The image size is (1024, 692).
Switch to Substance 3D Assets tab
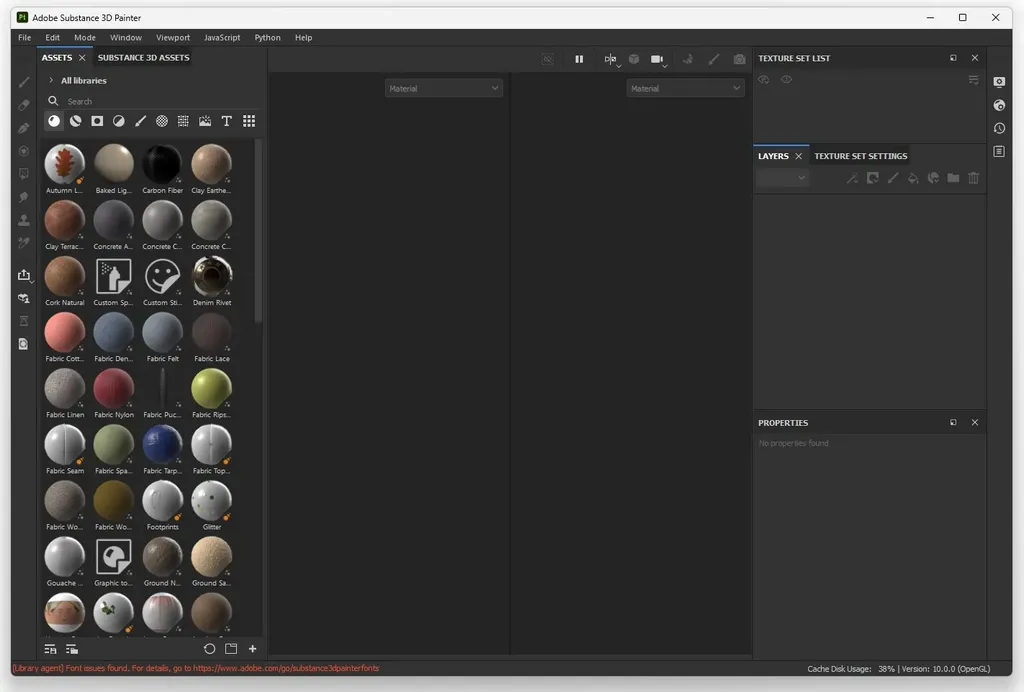[x=144, y=57]
